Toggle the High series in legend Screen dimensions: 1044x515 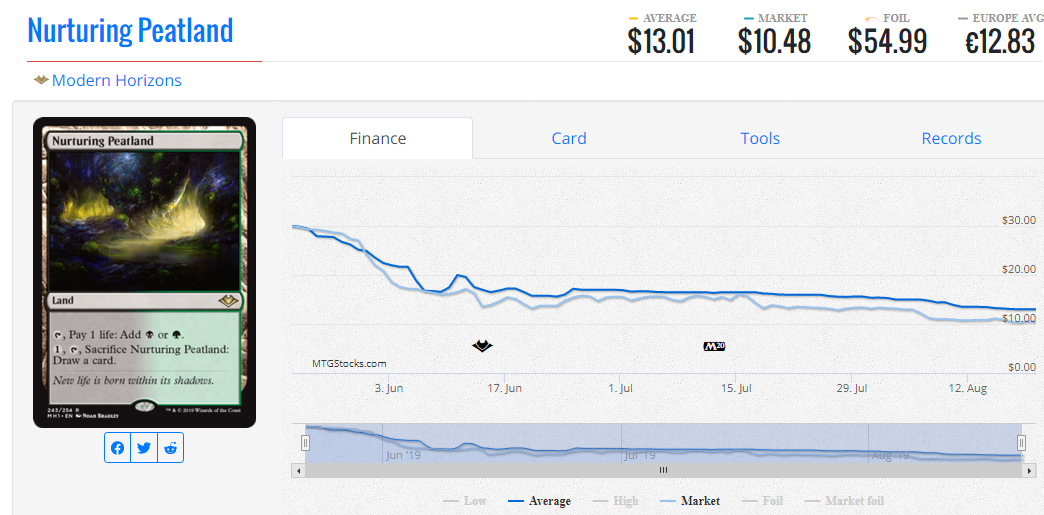point(615,501)
